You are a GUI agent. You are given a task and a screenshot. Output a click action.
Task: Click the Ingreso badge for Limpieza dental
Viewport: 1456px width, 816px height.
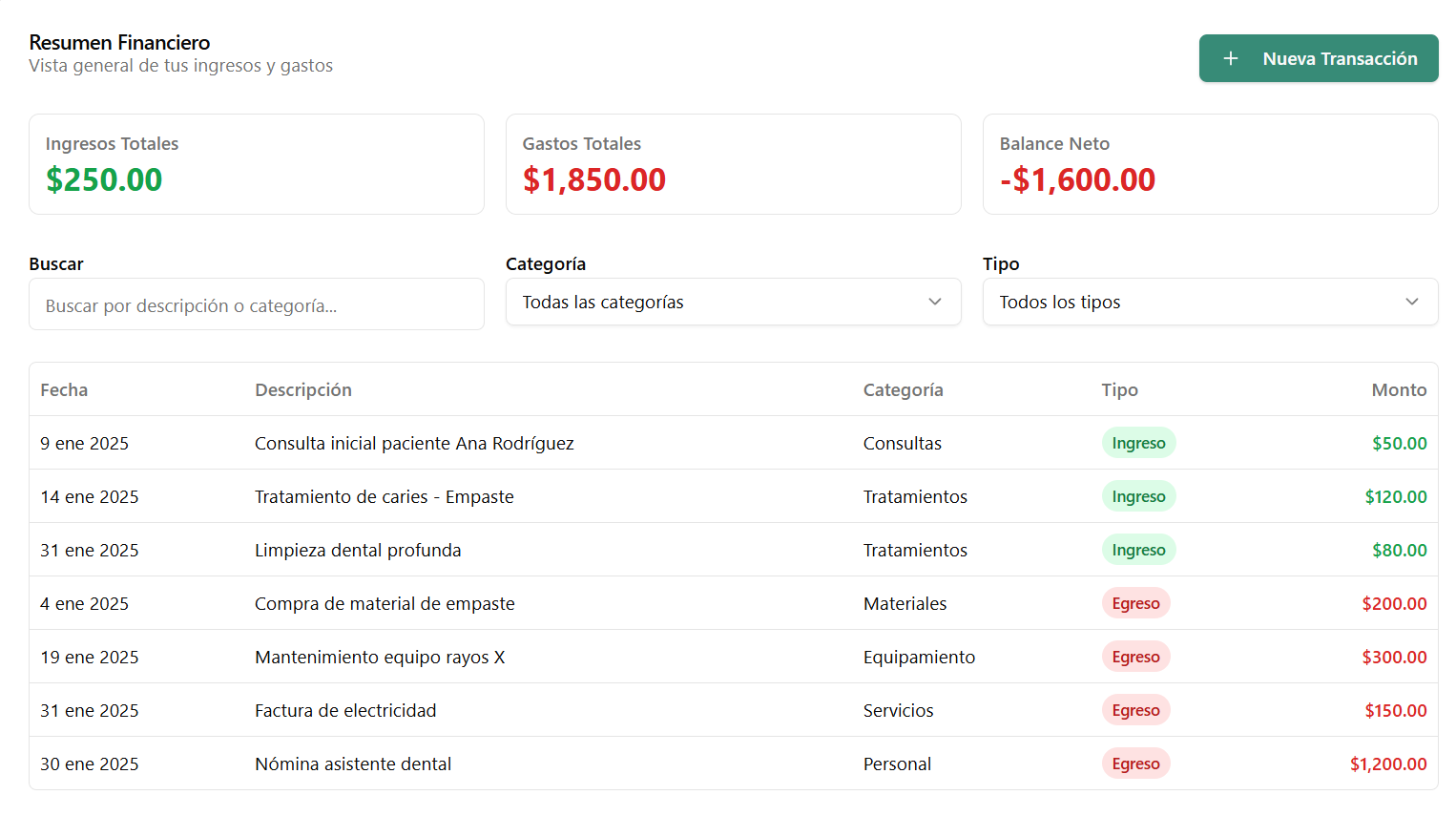pyautogui.click(x=1138, y=550)
